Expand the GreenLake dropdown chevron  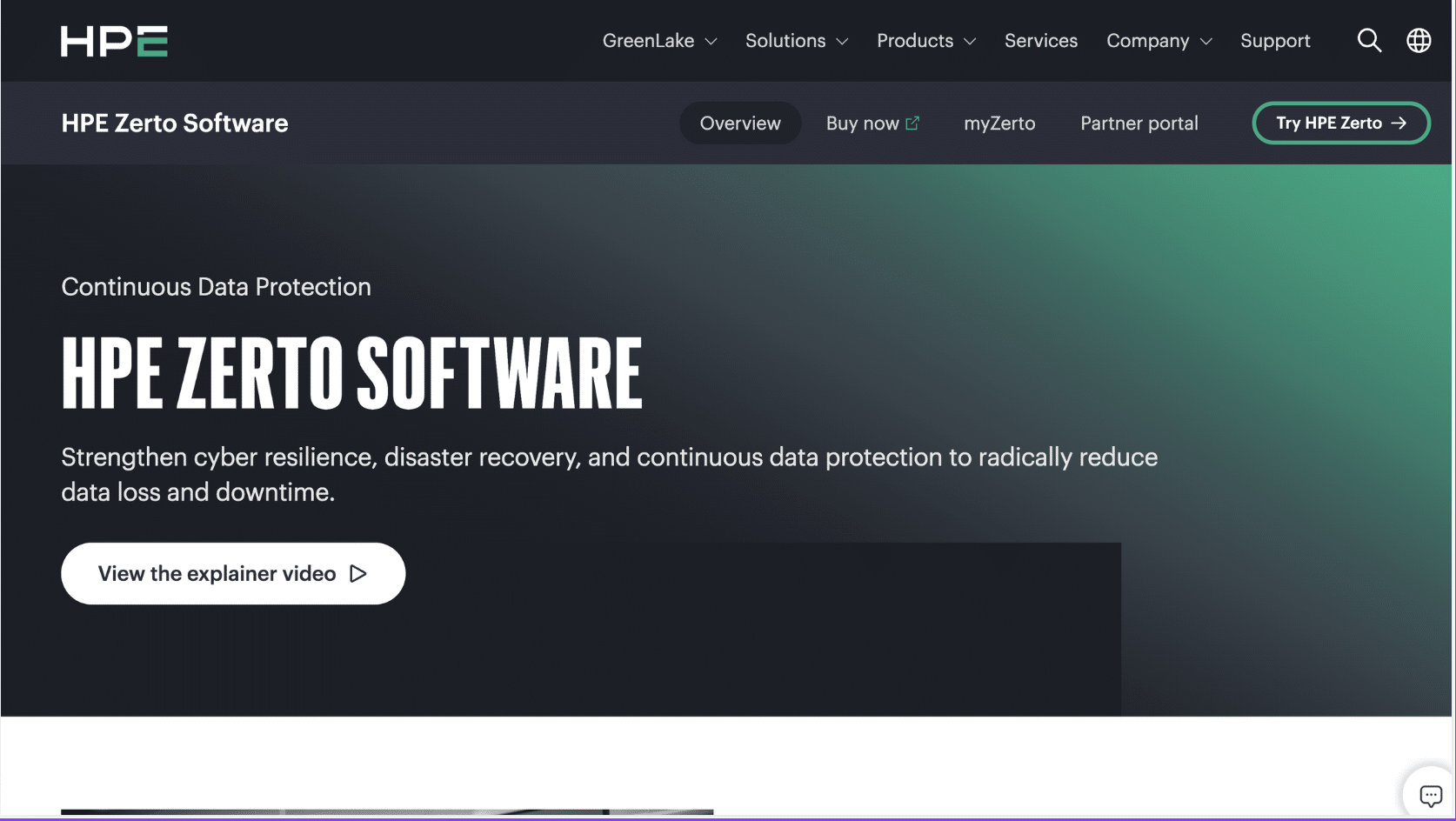pyautogui.click(x=711, y=42)
